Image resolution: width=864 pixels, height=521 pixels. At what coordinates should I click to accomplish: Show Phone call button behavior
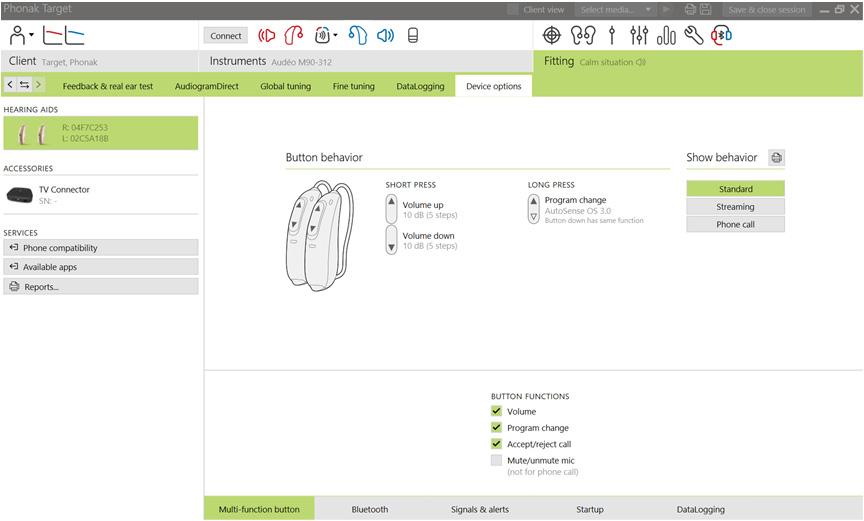click(736, 224)
